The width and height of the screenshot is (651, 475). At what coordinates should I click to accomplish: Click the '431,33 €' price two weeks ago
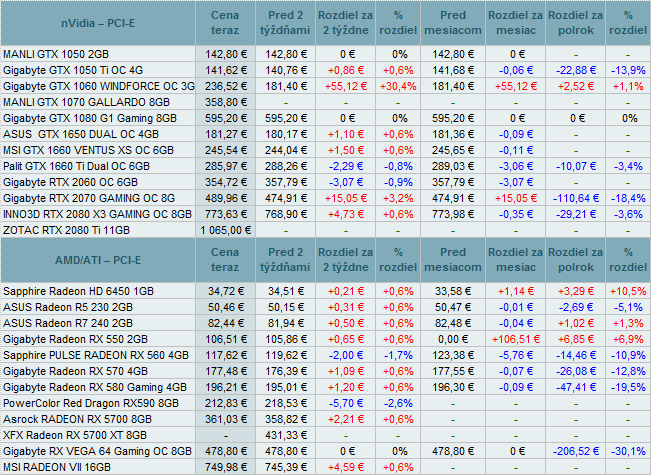tap(286, 436)
